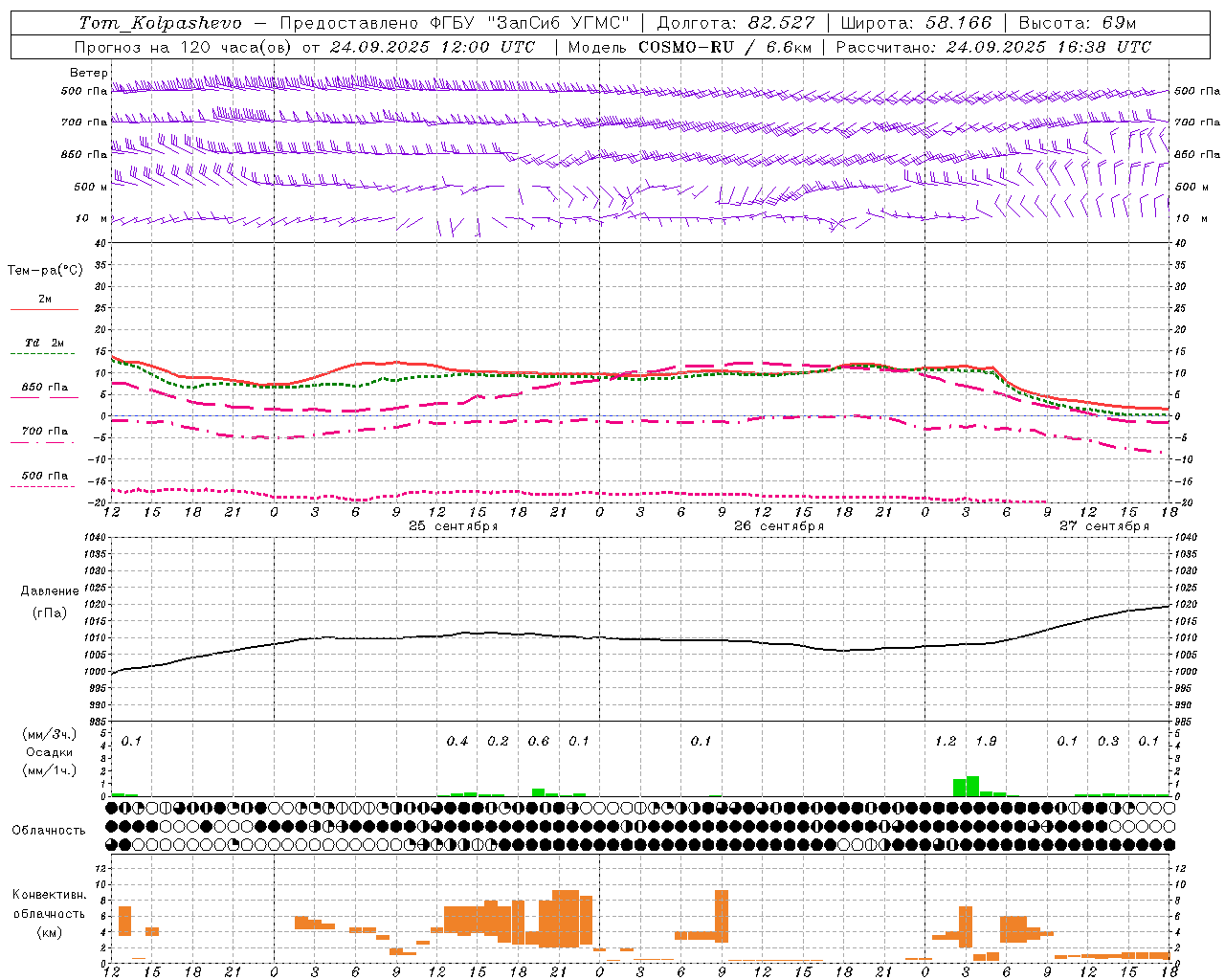Click the 27 сентября date label
The height and width of the screenshot is (980, 1225).
pyautogui.click(x=1103, y=526)
